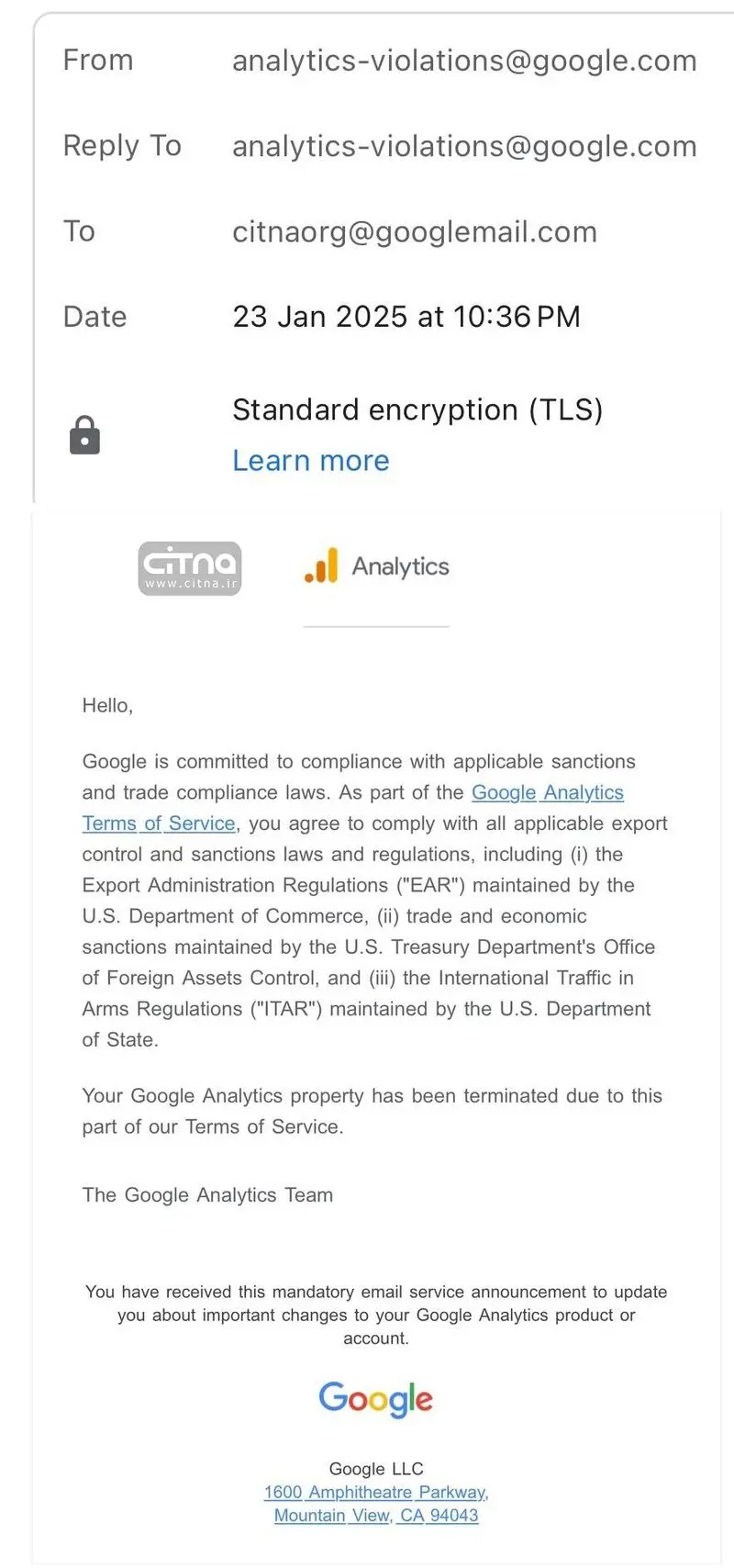Click the Google LLC footer text
Image resolution: width=734 pixels, height=1568 pixels.
pyautogui.click(x=376, y=1469)
